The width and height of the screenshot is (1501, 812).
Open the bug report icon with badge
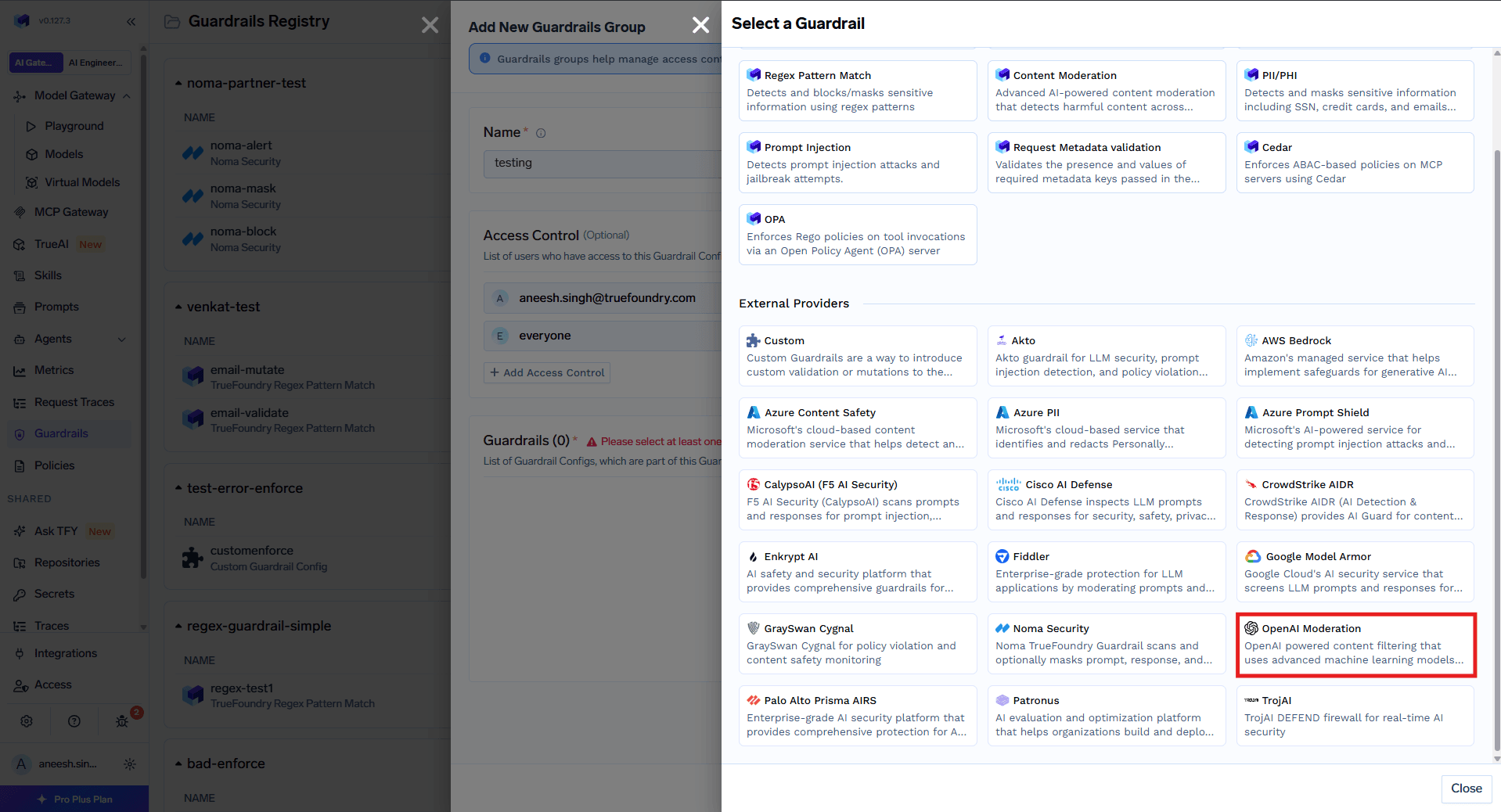(x=122, y=721)
